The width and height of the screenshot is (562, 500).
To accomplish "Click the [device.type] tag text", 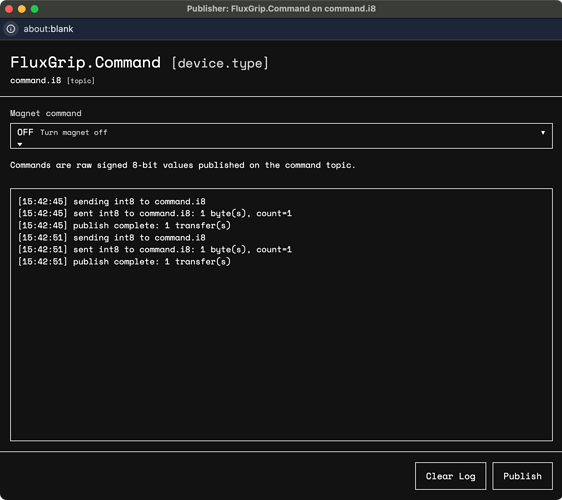I will point(220,63).
